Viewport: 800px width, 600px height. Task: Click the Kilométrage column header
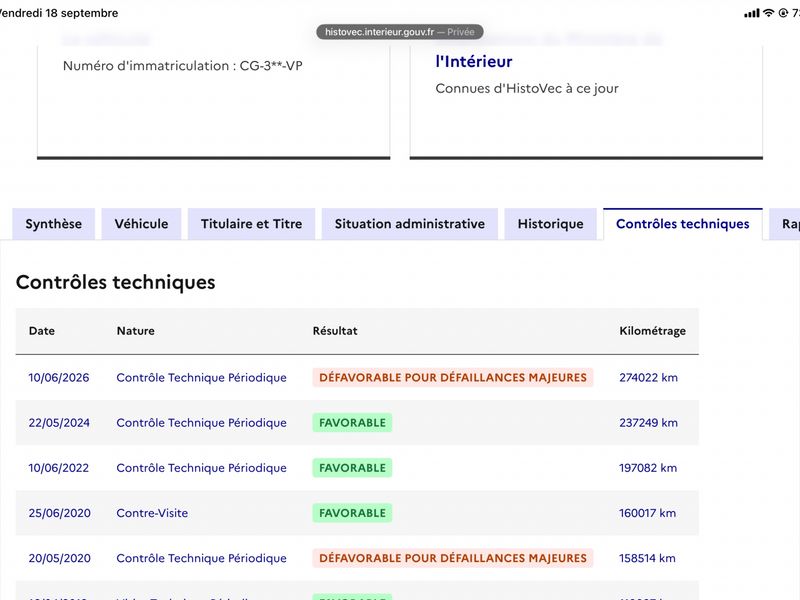click(653, 331)
